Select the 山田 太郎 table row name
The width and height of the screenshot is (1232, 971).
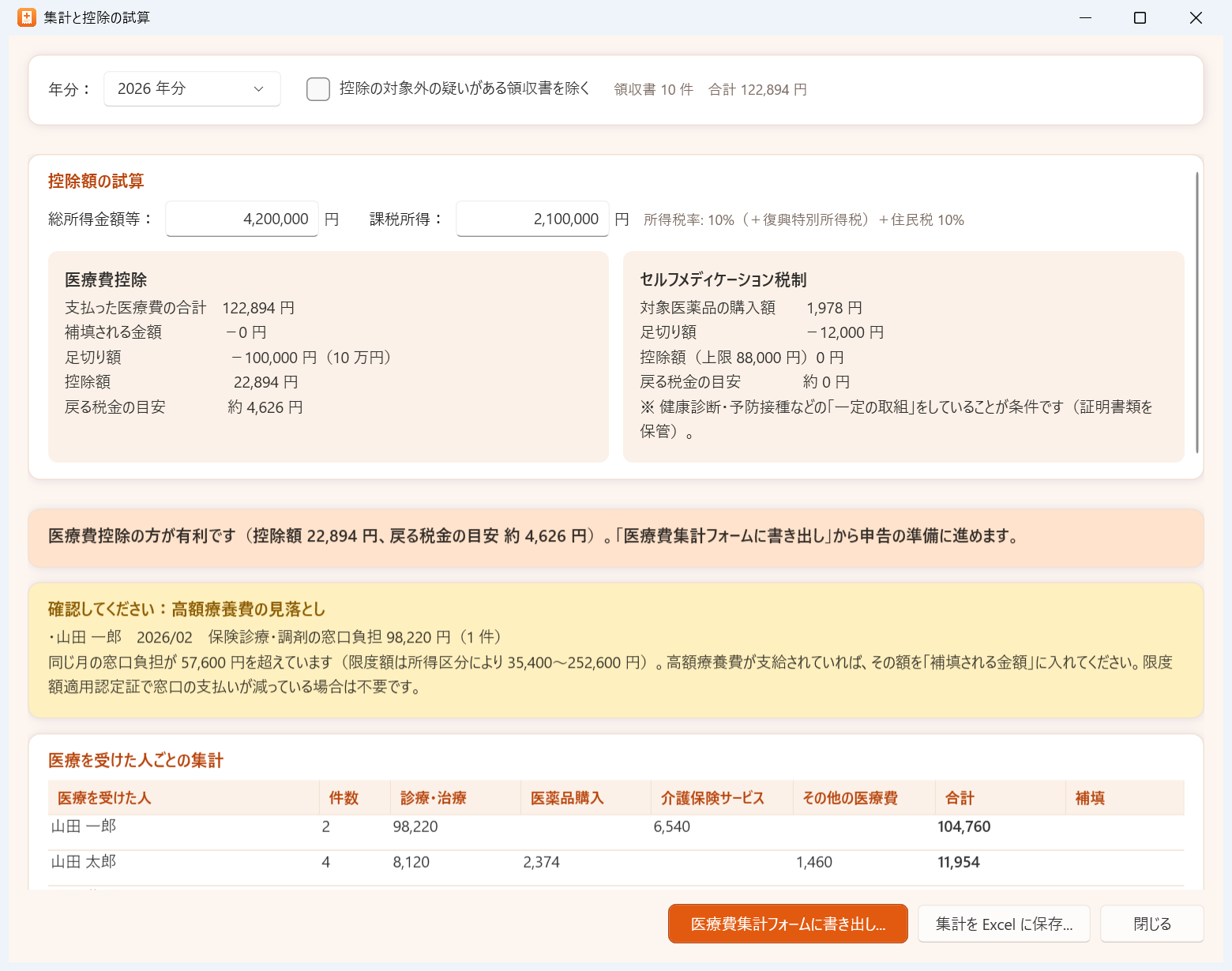pos(84,862)
